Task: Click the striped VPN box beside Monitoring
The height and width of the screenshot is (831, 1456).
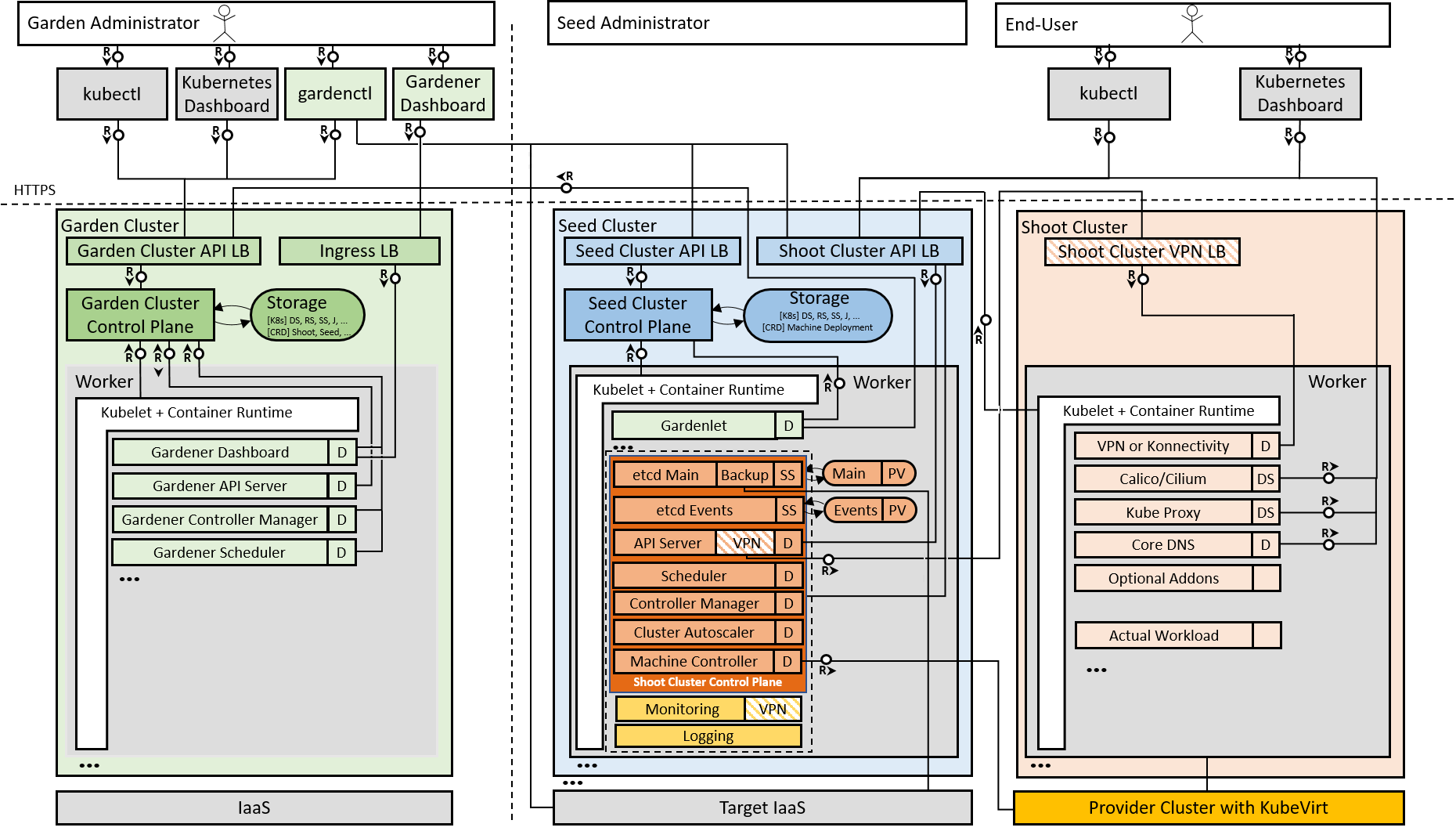Action: (772, 709)
